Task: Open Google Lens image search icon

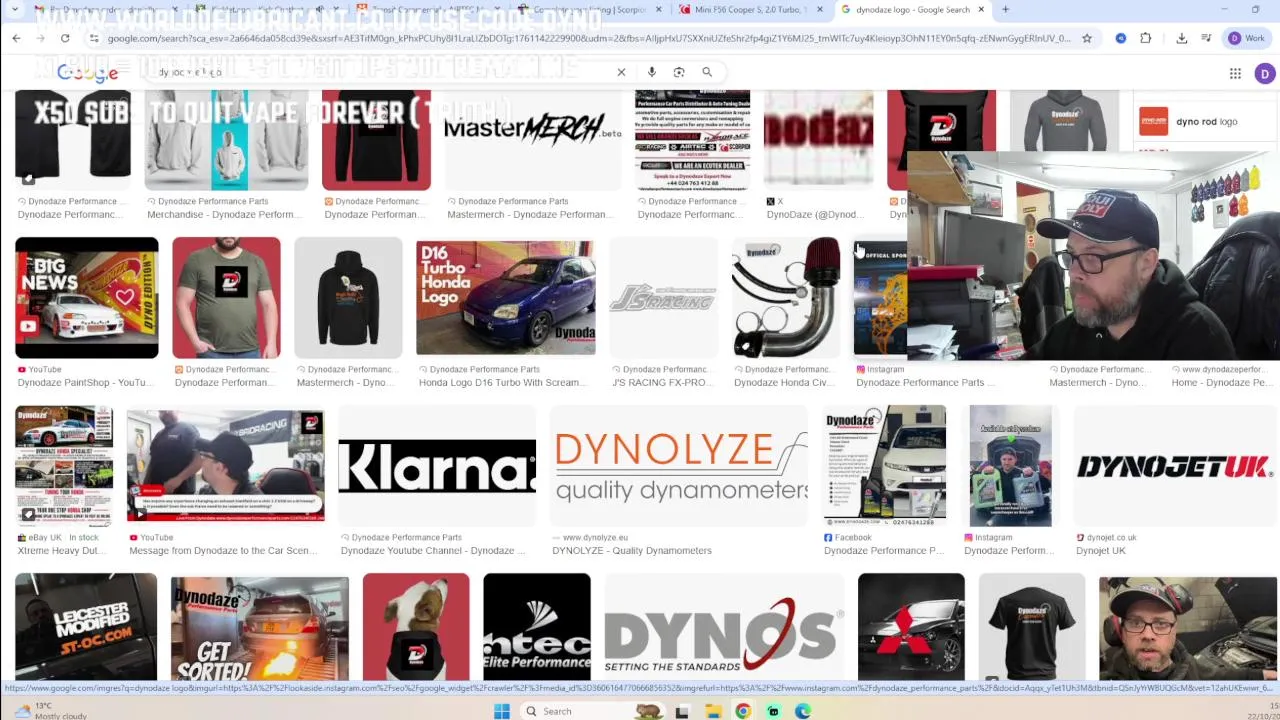Action: click(x=679, y=72)
